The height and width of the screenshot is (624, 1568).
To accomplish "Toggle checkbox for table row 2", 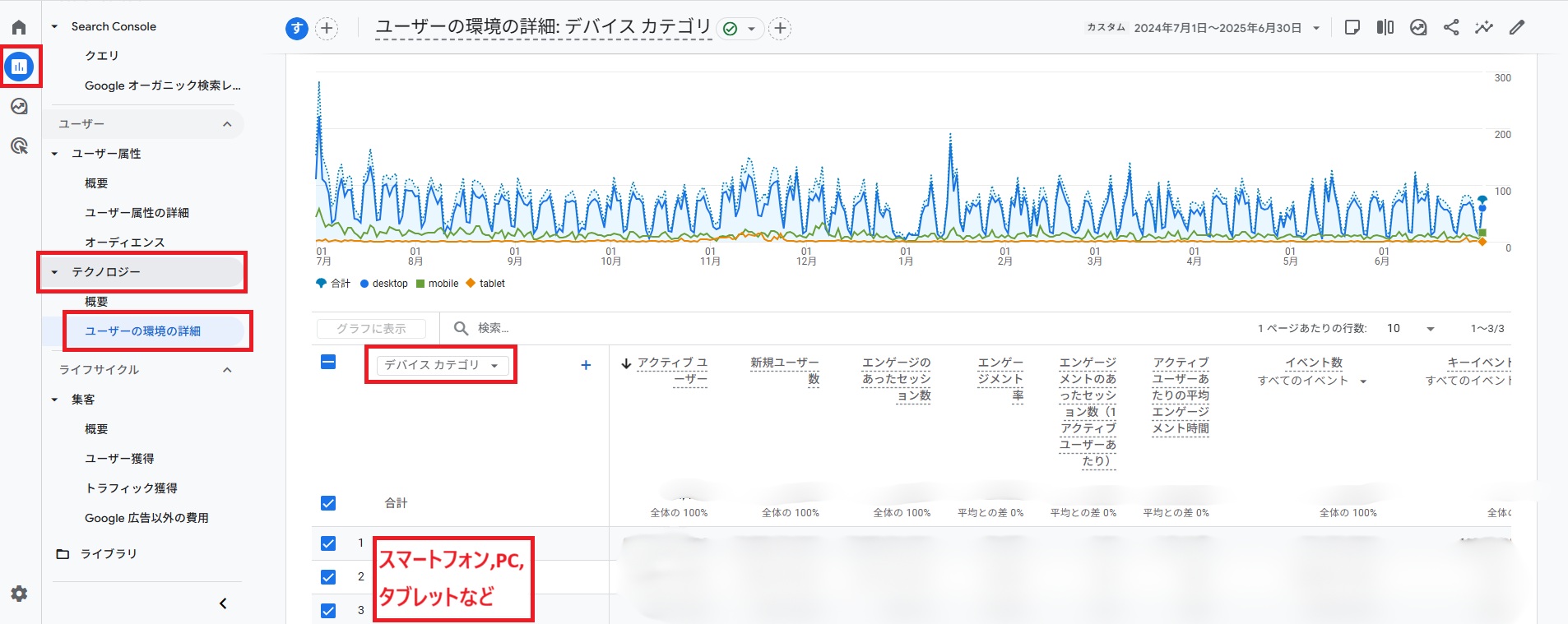I will click(328, 577).
